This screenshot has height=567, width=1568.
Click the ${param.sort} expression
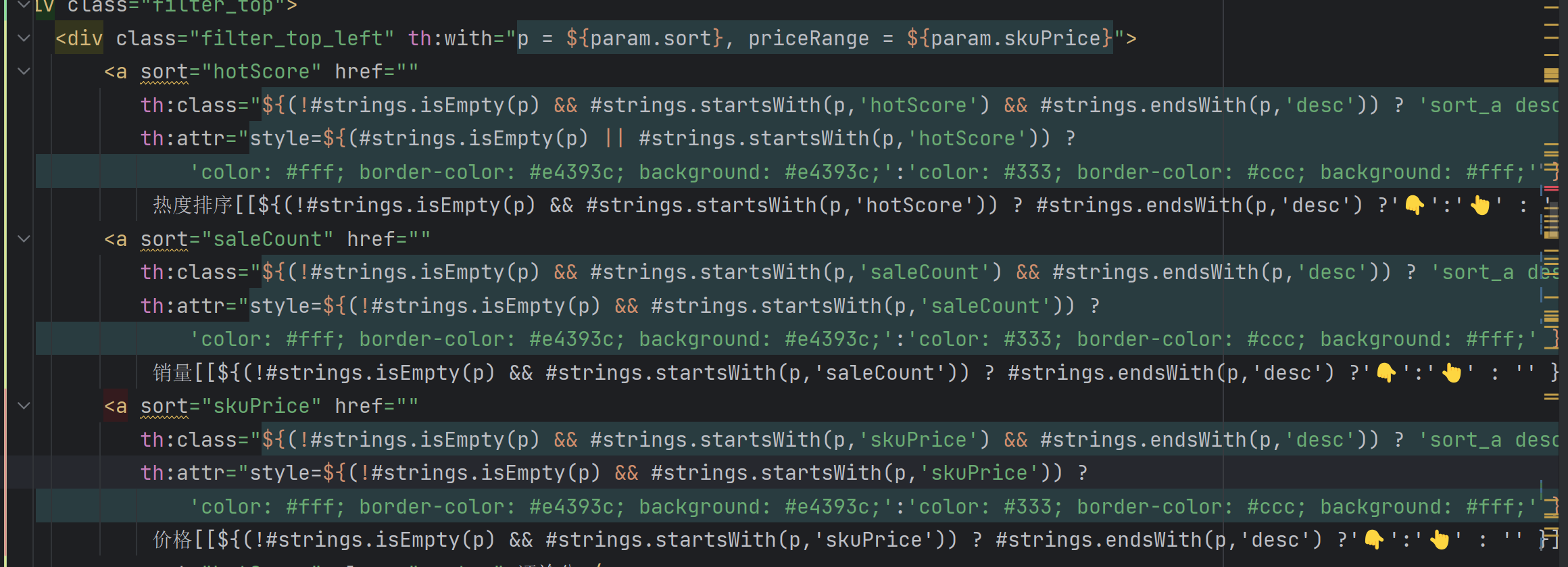coord(645,39)
